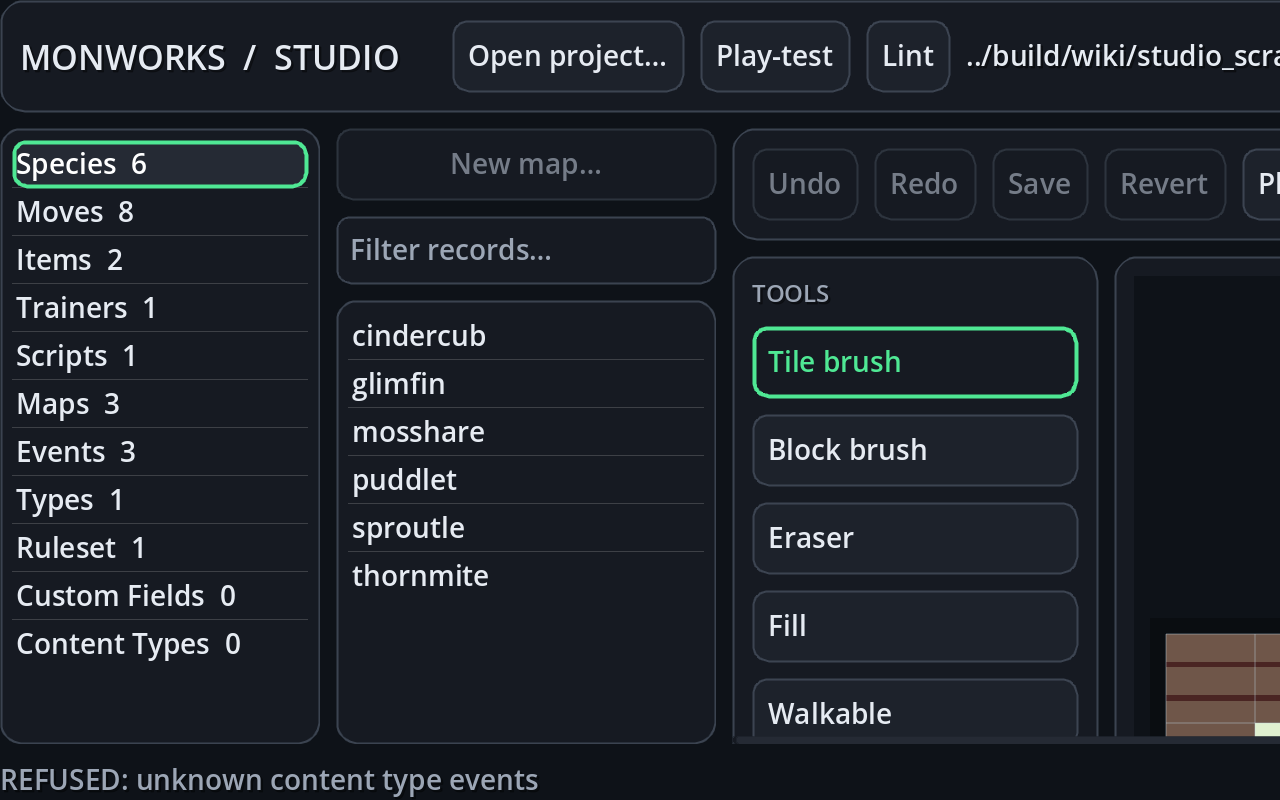Click the Save button
1280x800 pixels.
pyautogui.click(x=1039, y=184)
